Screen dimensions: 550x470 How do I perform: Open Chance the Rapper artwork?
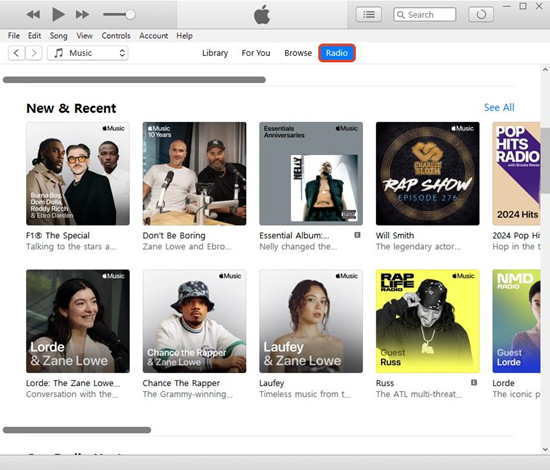(x=194, y=321)
